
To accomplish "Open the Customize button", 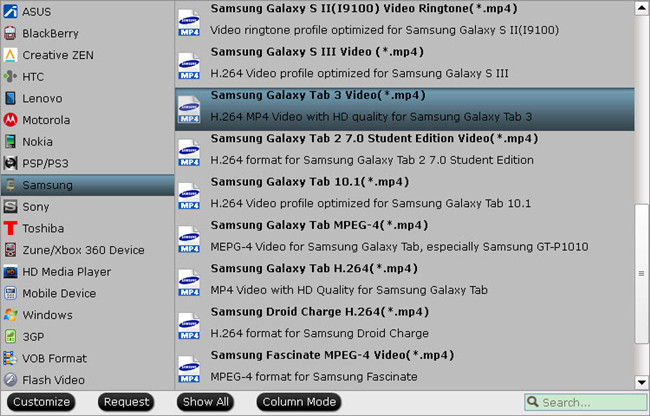I will click(x=41, y=402).
